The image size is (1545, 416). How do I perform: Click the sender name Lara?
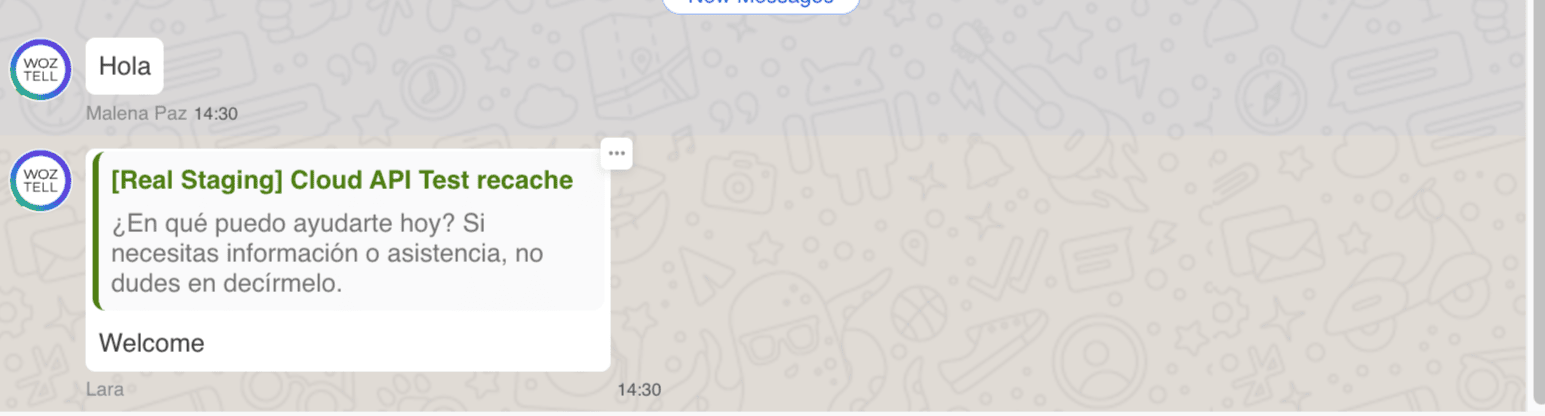click(x=103, y=389)
